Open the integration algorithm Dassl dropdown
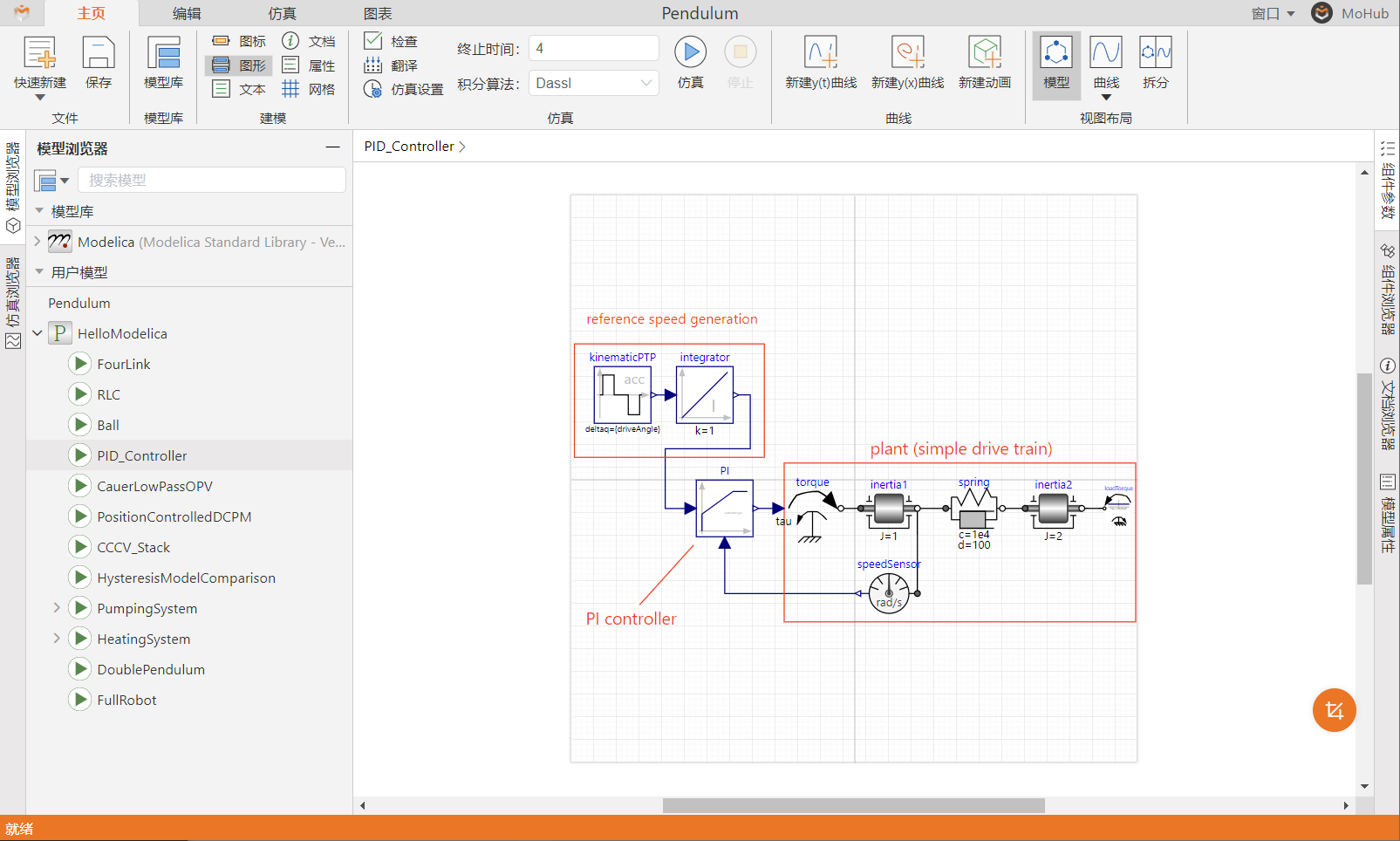Screen dimensions: 1400x841 (594, 84)
